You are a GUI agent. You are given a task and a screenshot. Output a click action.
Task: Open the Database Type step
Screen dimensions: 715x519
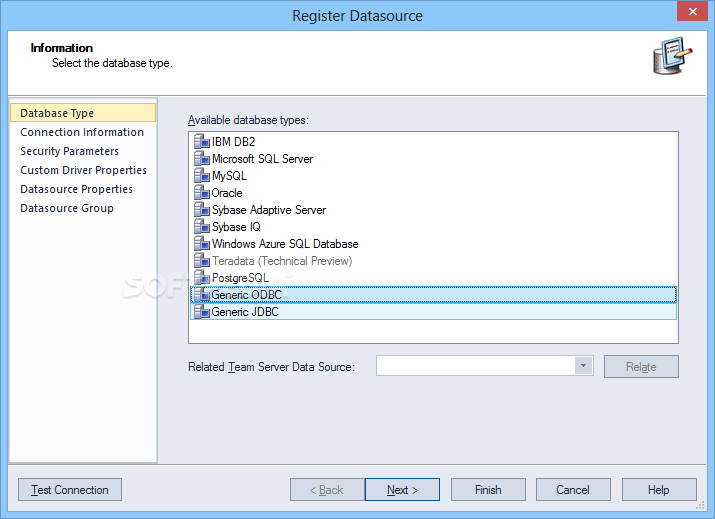(83, 113)
